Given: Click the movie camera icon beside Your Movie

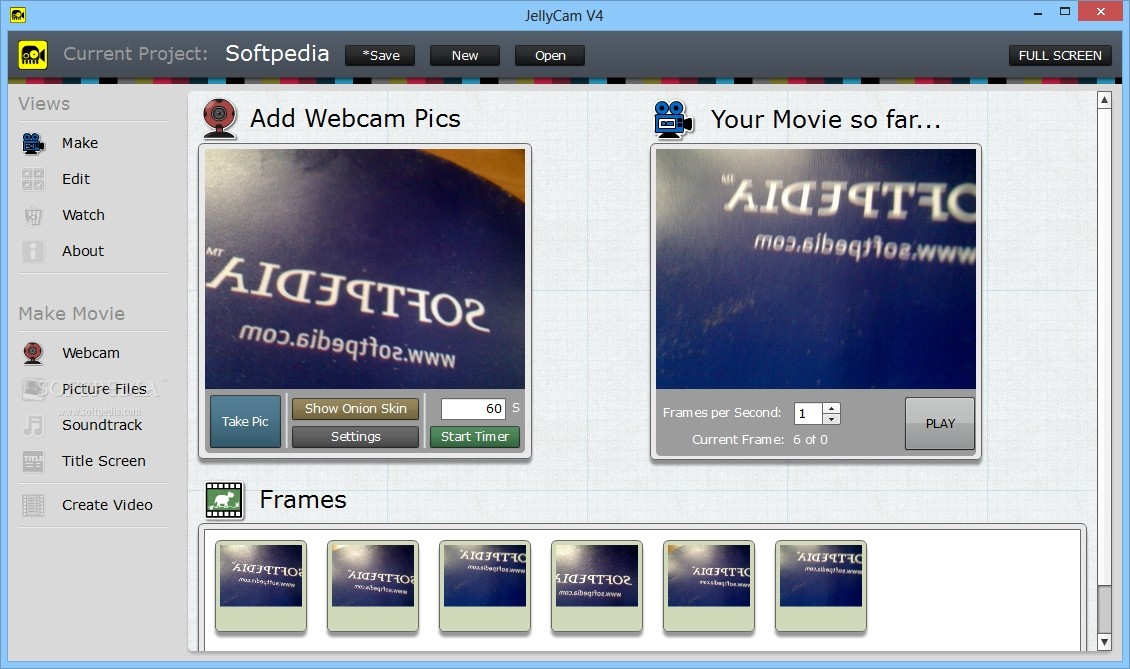Looking at the screenshot, I should tap(673, 119).
